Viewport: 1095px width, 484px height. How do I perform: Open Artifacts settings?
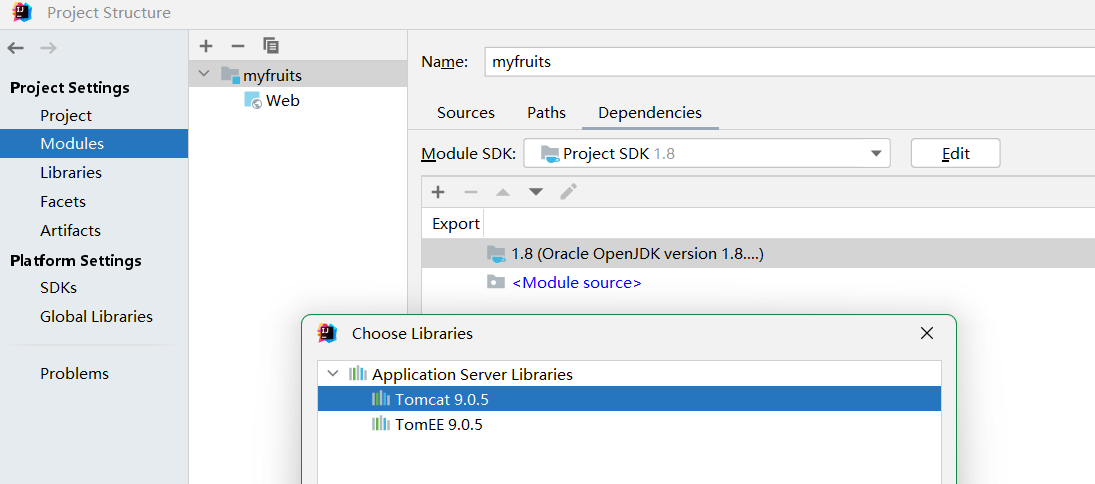[x=71, y=230]
